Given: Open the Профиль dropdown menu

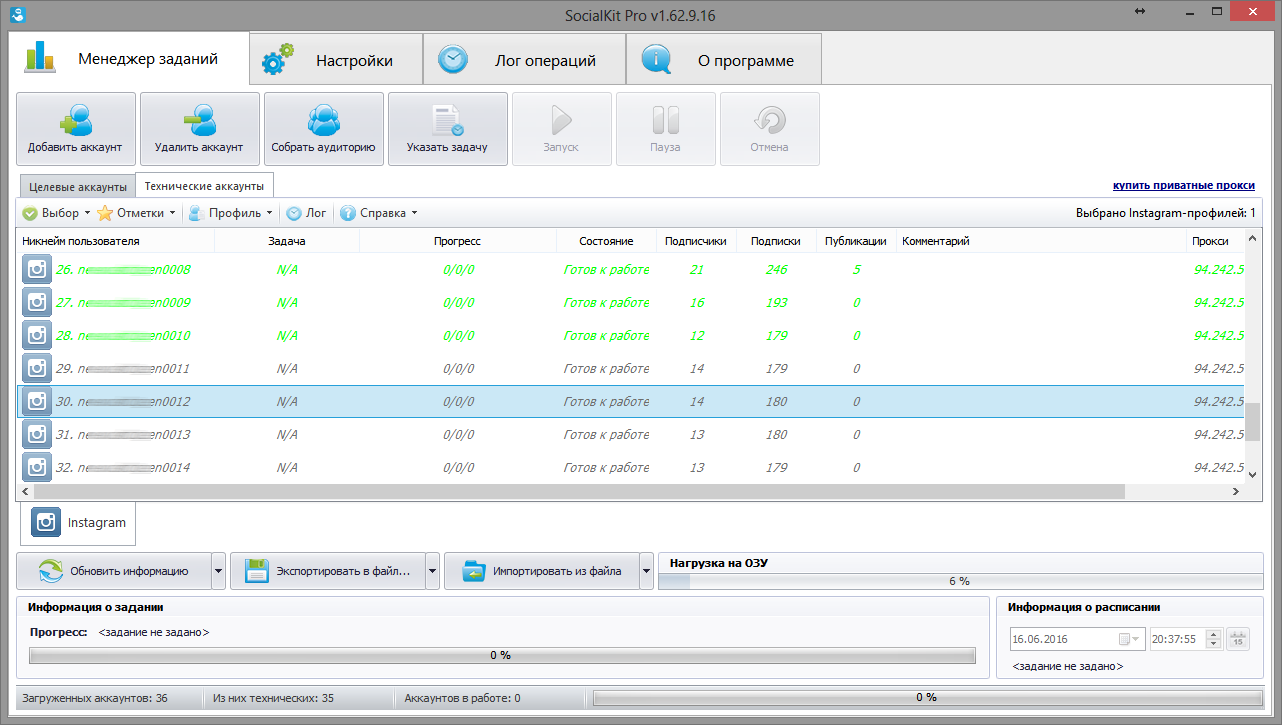Looking at the screenshot, I should [x=231, y=213].
